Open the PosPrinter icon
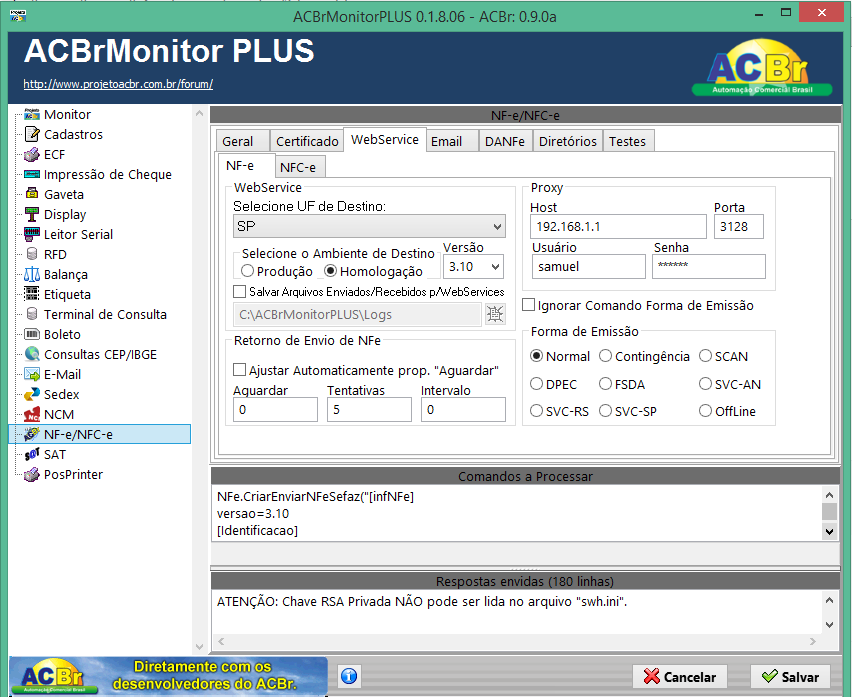The image size is (852, 697). point(32,474)
